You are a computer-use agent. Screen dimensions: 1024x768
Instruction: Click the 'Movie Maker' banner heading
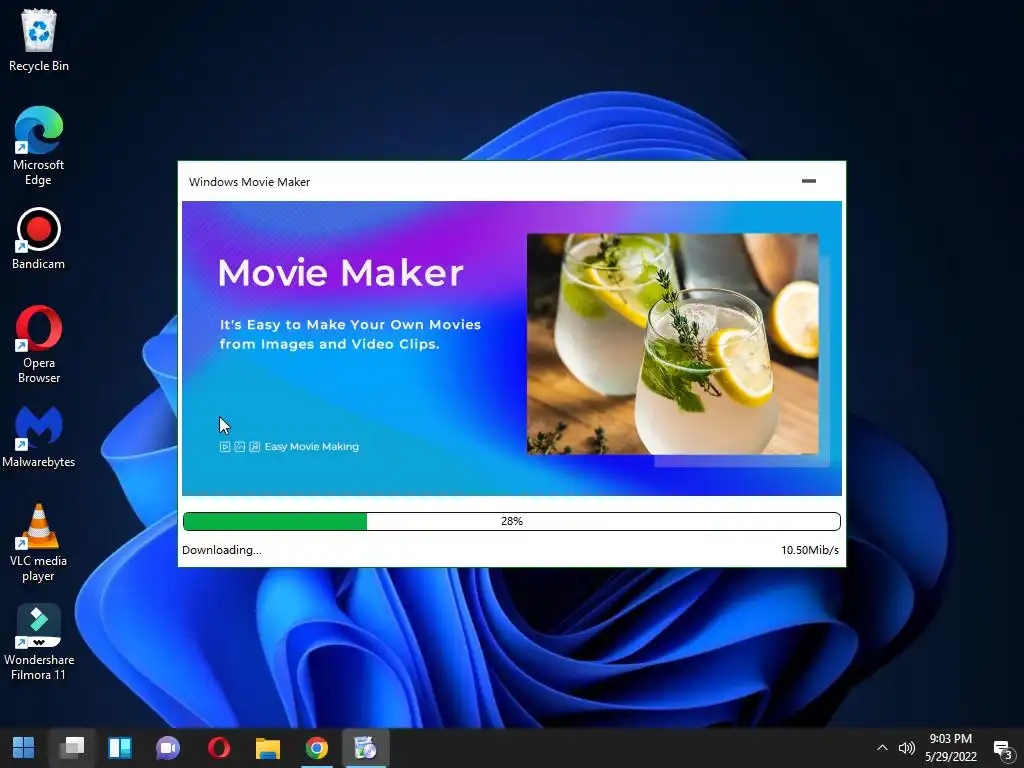pos(340,272)
